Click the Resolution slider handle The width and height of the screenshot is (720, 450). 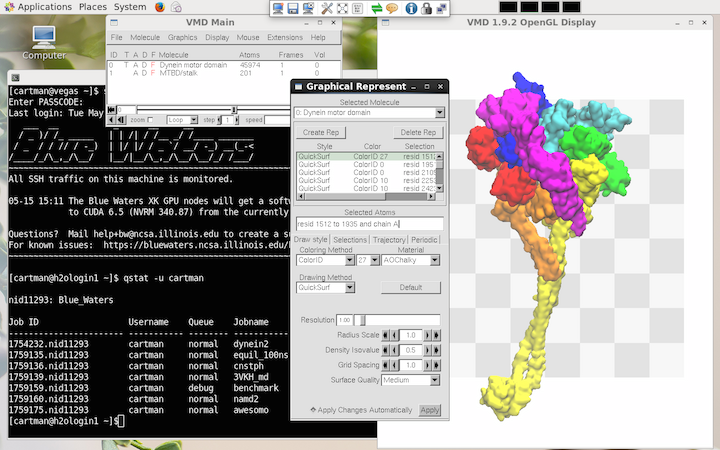point(362,320)
